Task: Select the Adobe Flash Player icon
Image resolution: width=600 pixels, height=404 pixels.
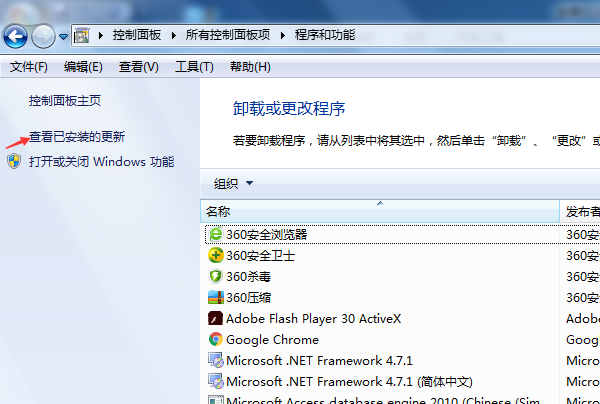Action: (215, 318)
